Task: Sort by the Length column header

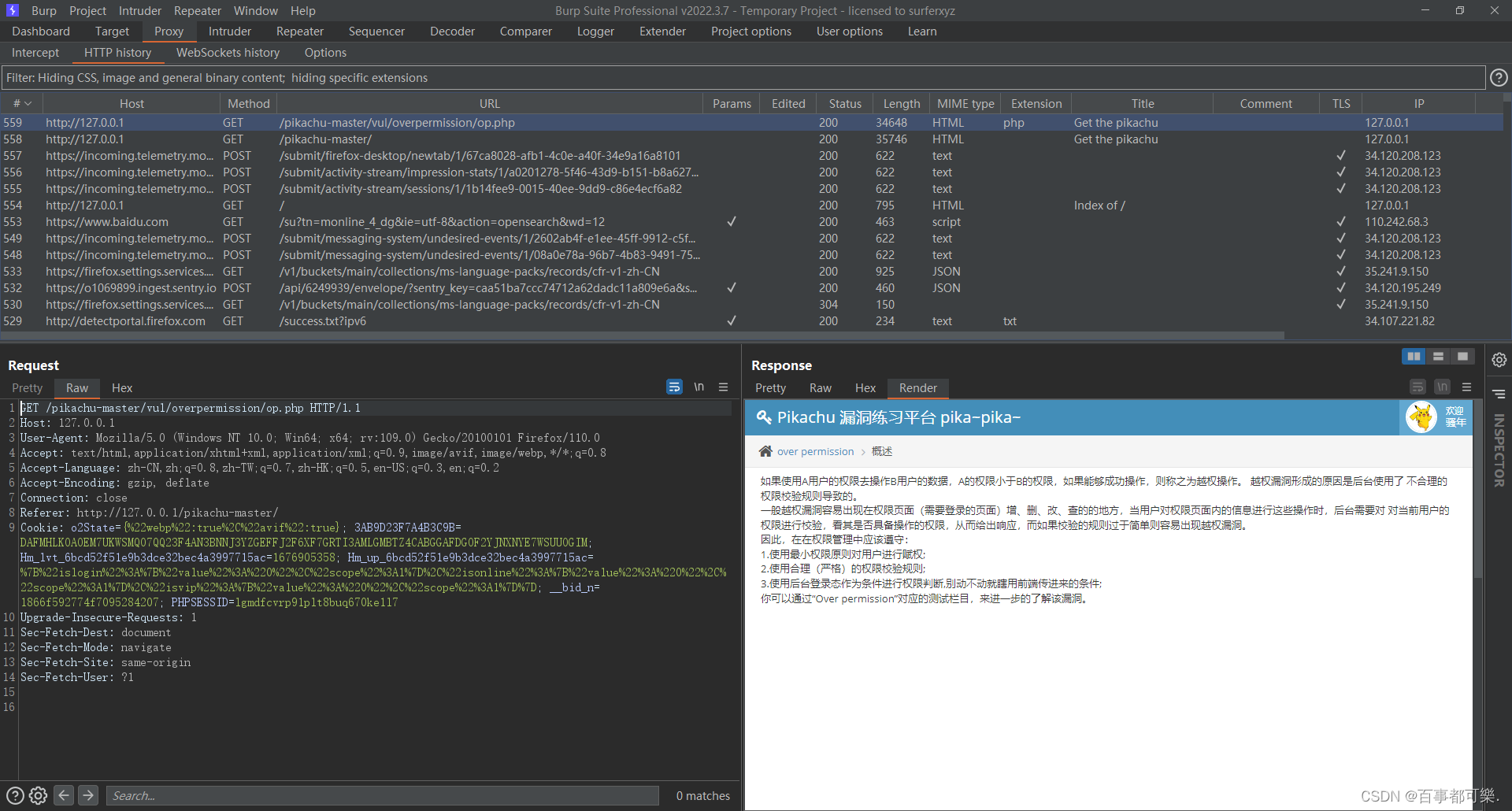Action: click(x=902, y=103)
